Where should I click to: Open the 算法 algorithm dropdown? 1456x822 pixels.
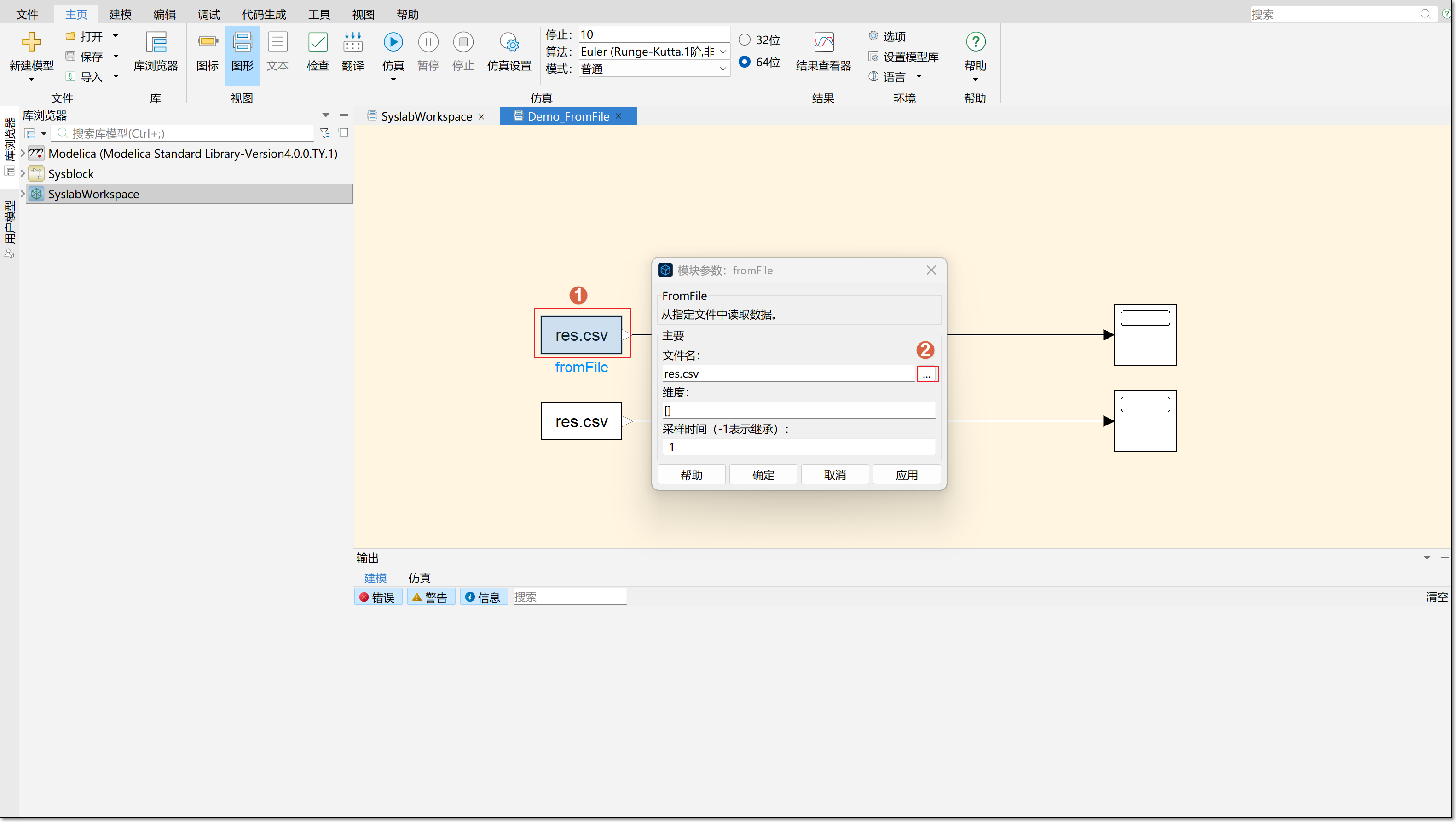722,52
